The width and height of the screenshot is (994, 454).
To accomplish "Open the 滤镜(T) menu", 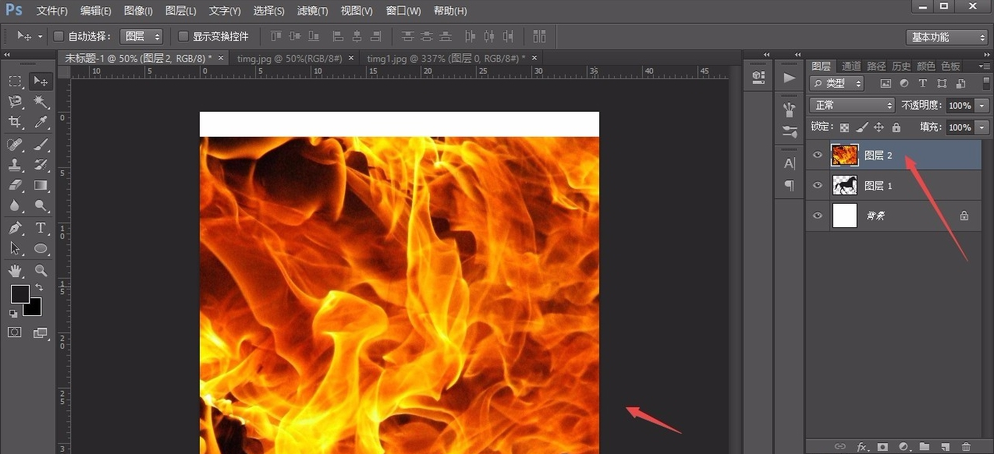I will coord(312,11).
